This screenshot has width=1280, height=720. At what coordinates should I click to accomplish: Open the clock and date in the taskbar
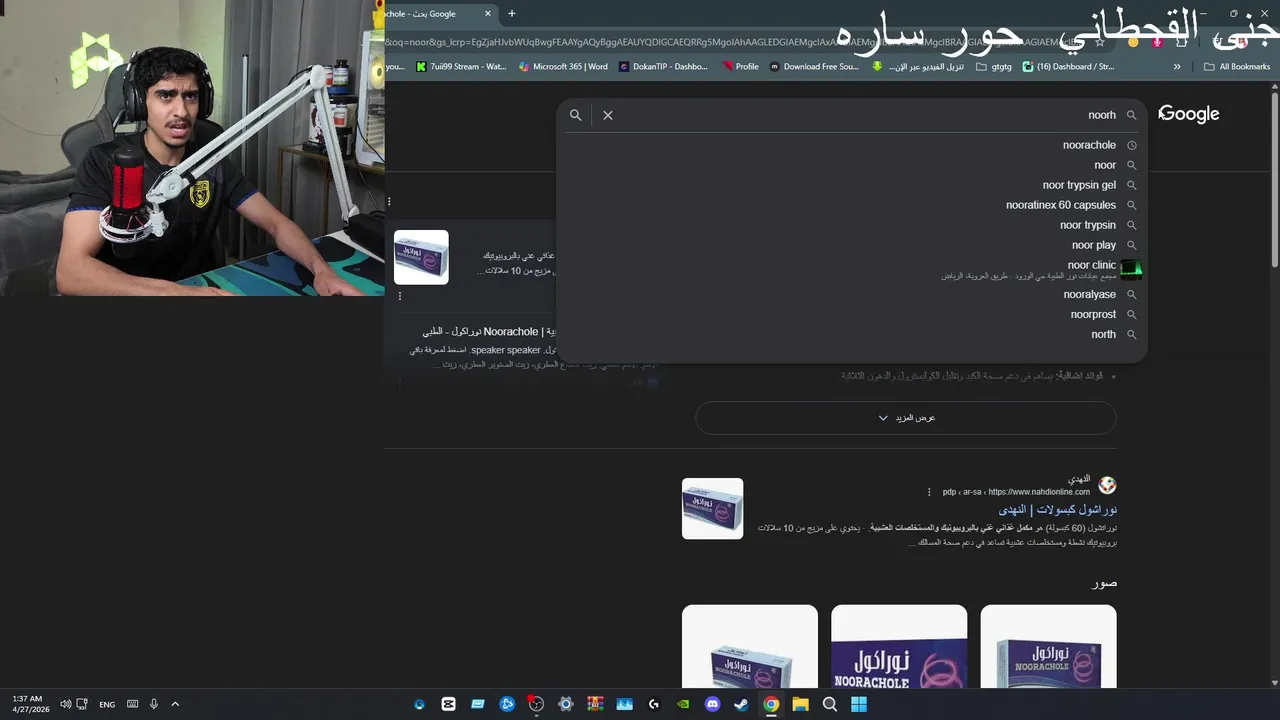pos(30,704)
